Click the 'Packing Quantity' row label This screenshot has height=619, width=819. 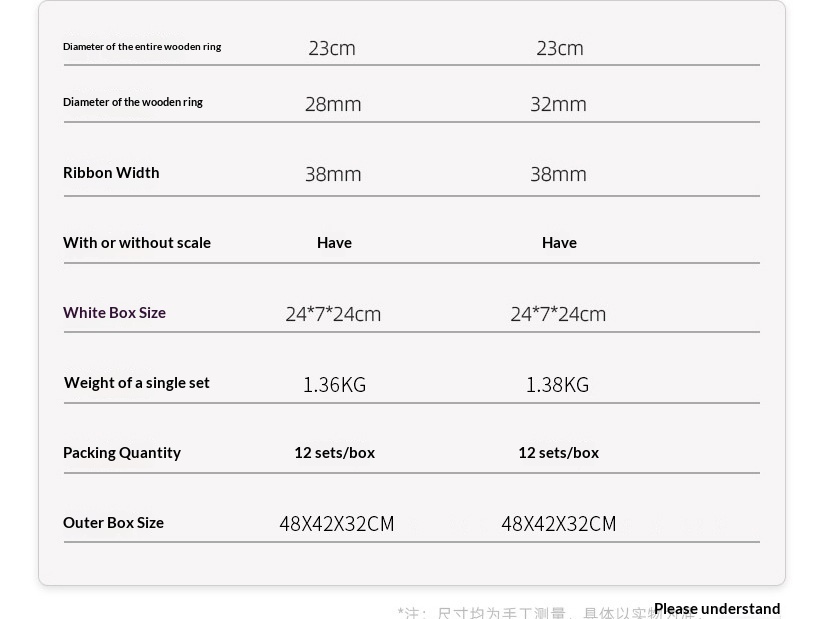122,453
